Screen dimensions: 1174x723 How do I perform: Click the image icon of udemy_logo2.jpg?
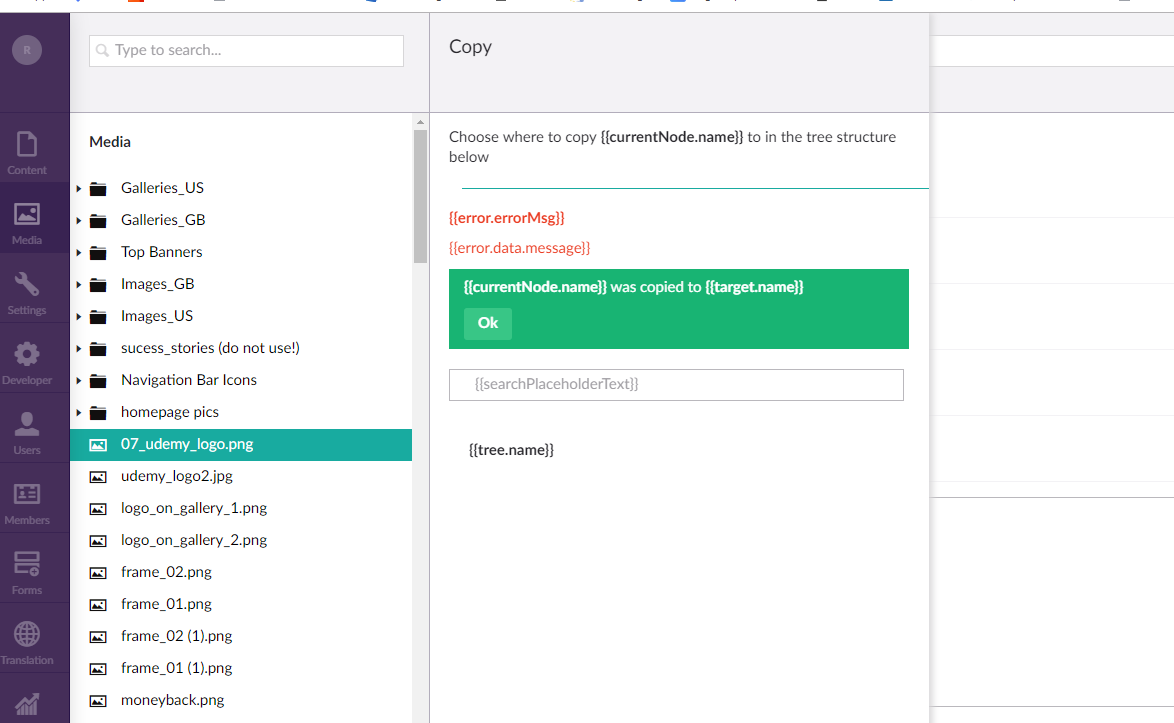[98, 477]
